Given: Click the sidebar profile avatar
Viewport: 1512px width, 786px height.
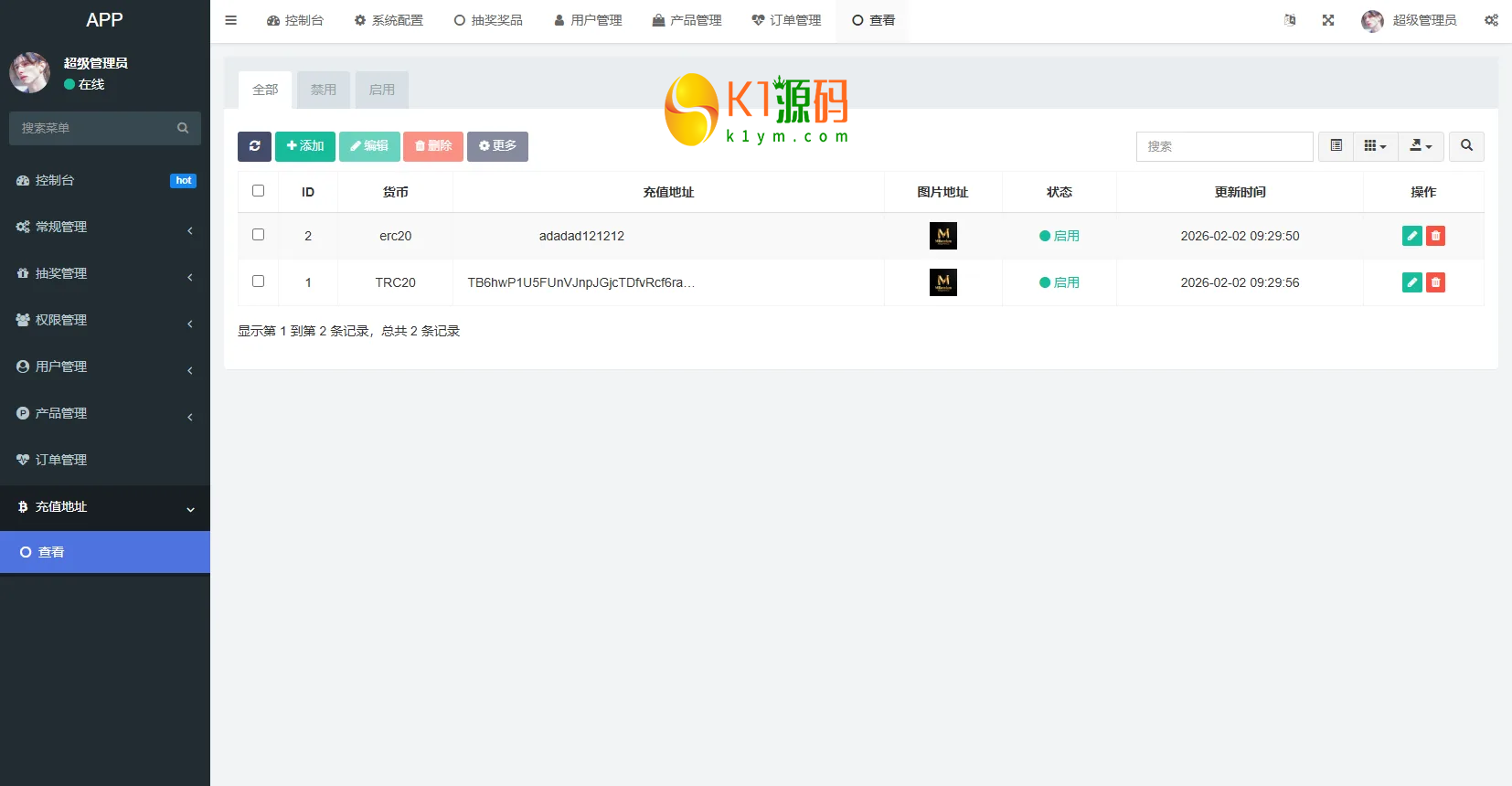Looking at the screenshot, I should point(30,72).
